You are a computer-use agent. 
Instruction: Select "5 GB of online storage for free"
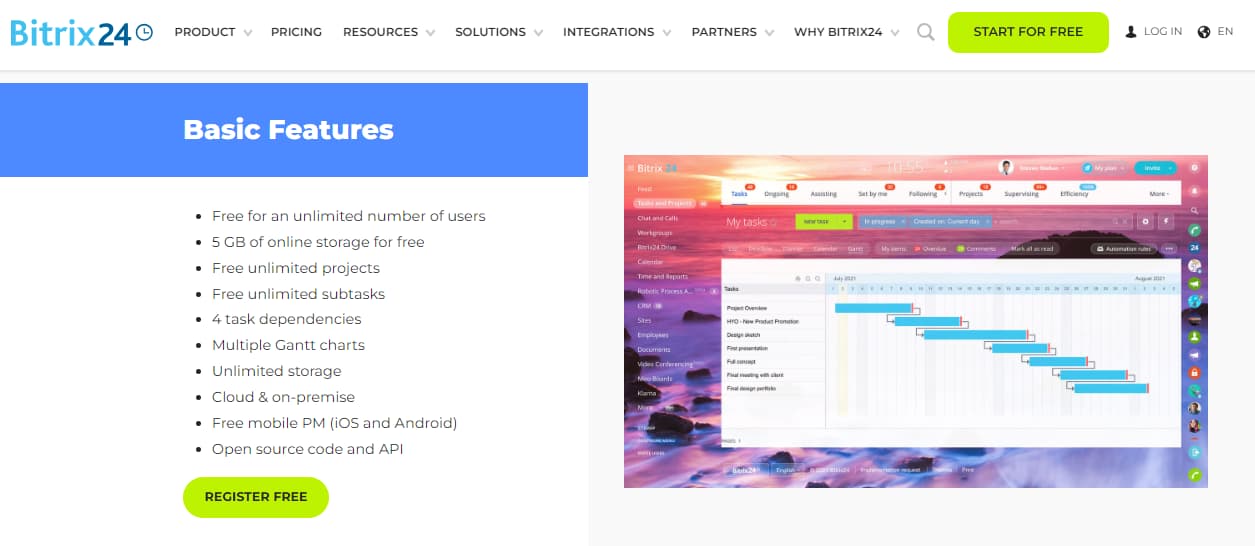click(318, 242)
